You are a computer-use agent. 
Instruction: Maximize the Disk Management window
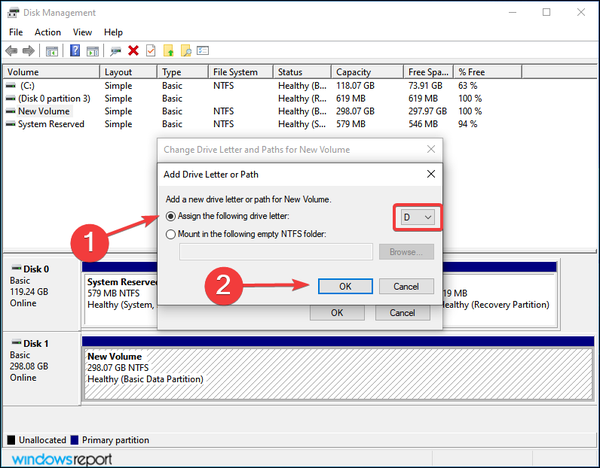[546, 12]
